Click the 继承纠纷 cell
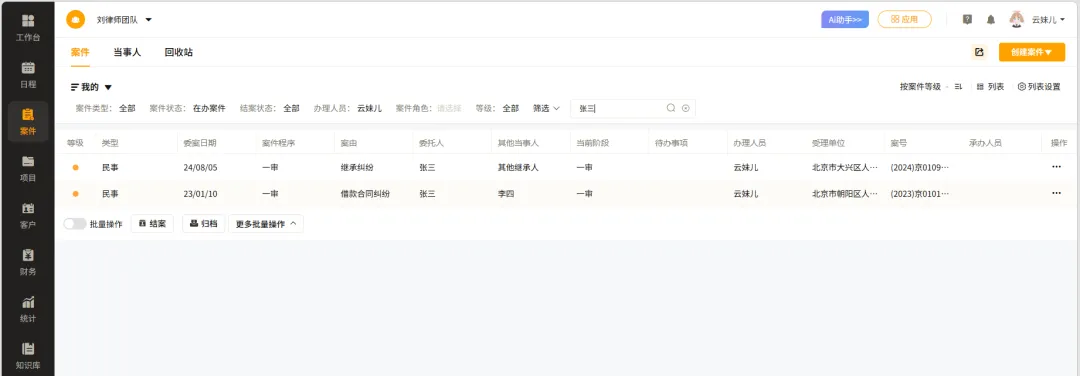 357,167
